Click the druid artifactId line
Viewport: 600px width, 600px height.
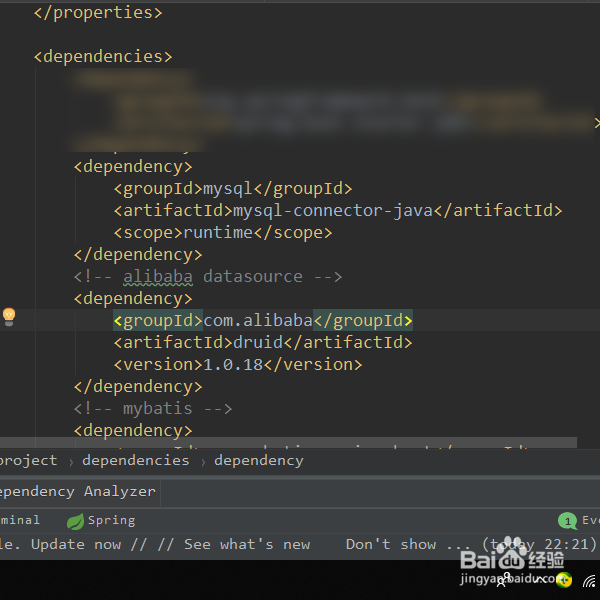[x=263, y=342]
